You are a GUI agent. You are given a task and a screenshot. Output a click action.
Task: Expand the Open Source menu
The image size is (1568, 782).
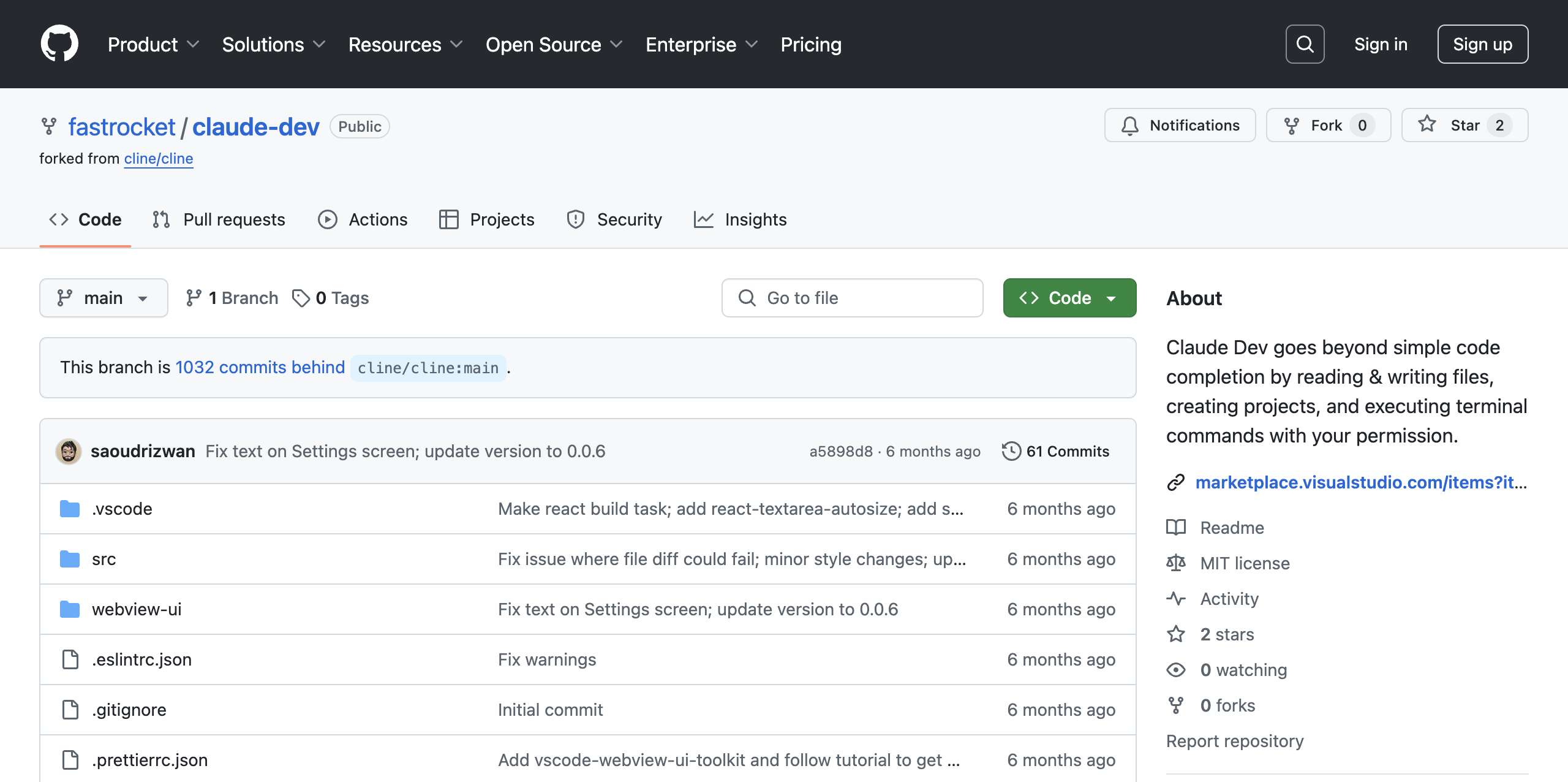tap(554, 44)
